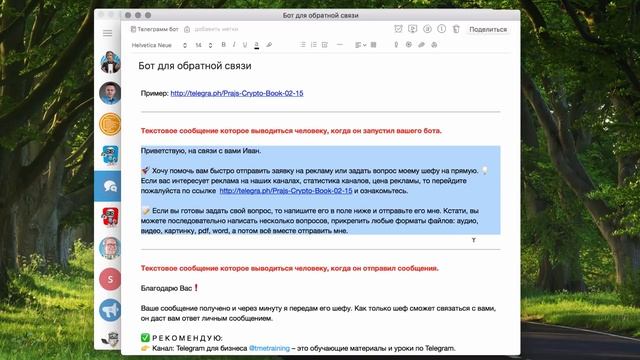Show note info icon
Viewport: 640px width, 360px height.
[442, 29]
